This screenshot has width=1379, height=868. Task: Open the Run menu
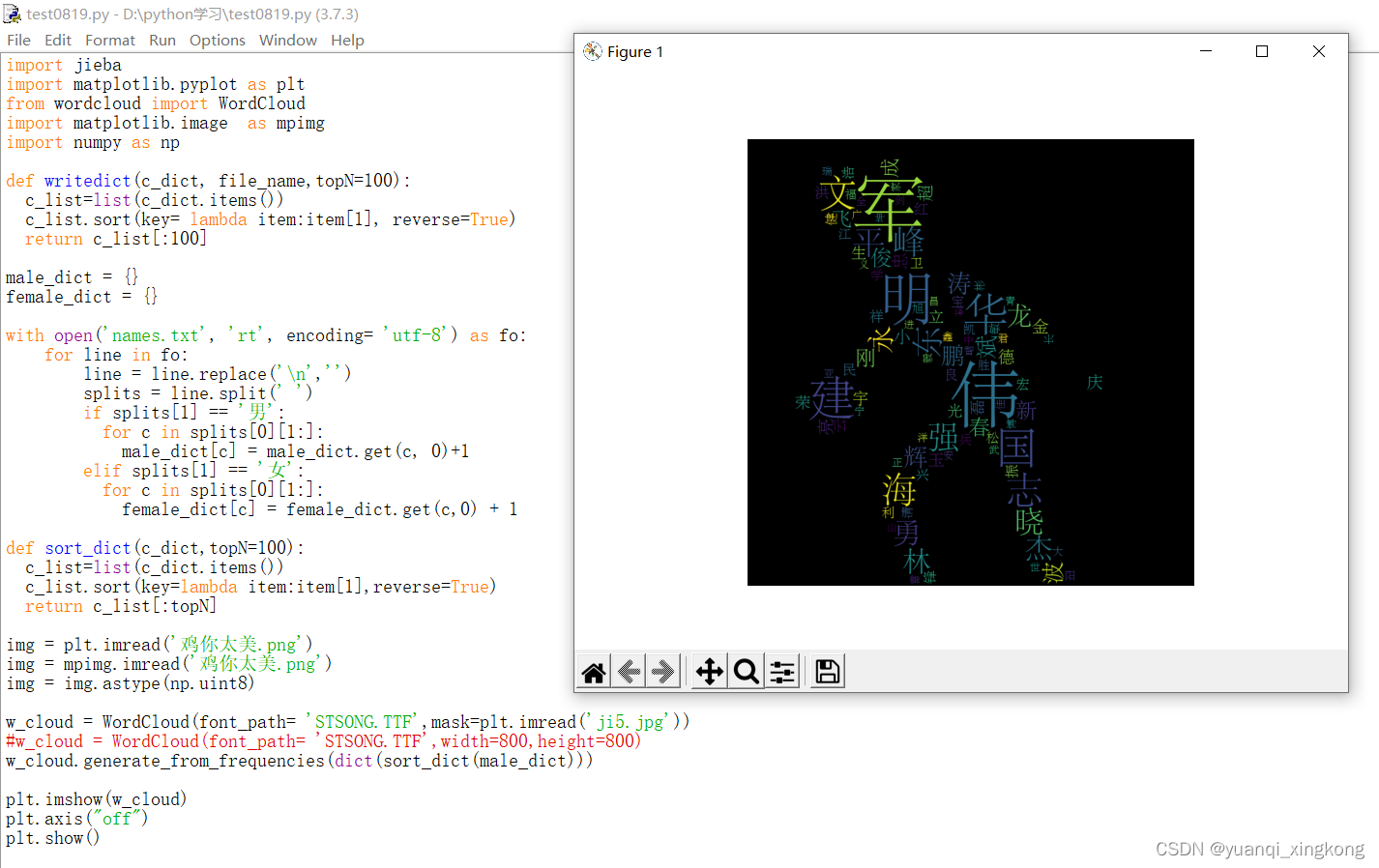pos(162,41)
